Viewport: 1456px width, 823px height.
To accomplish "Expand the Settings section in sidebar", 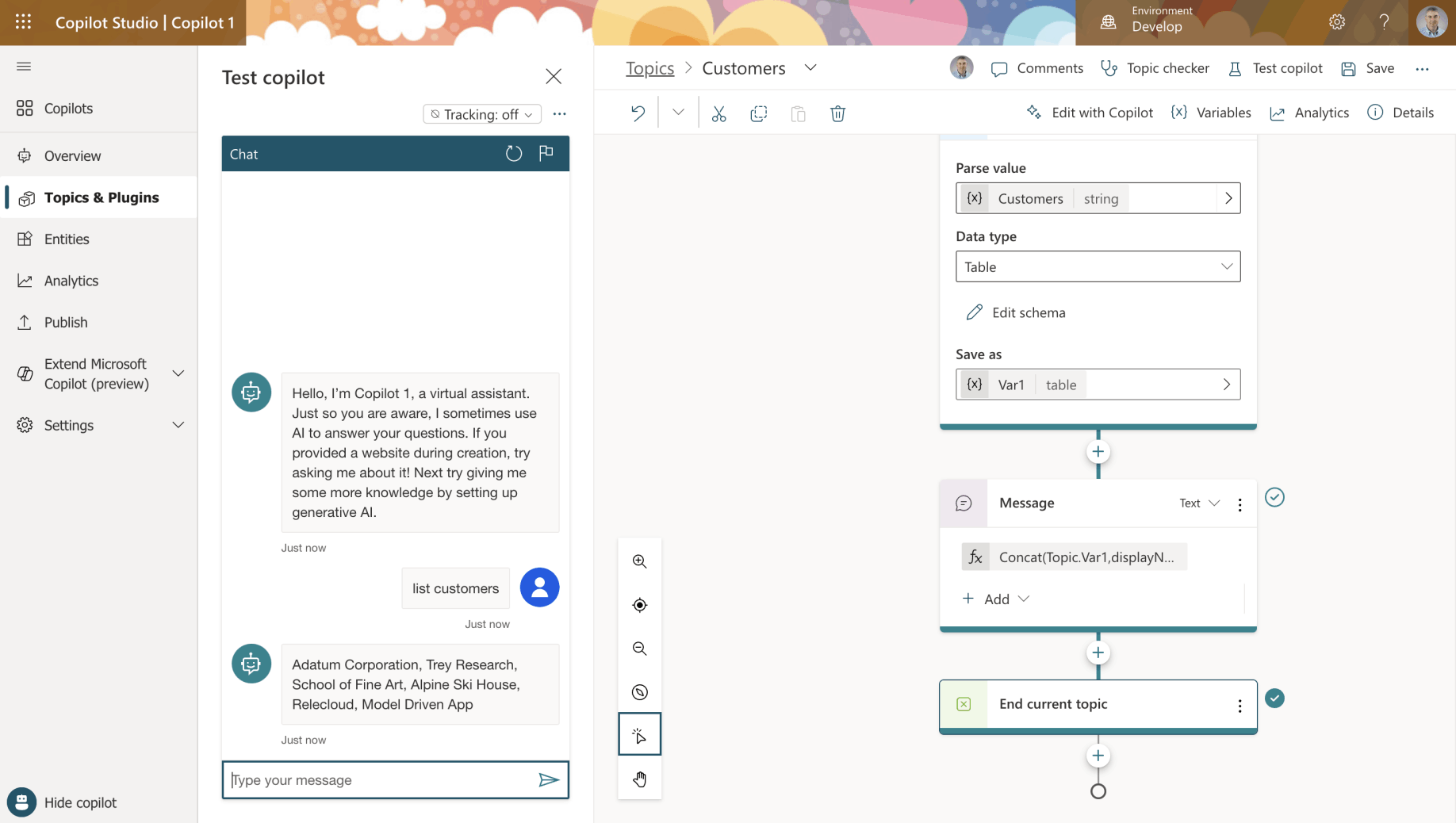I will (178, 425).
